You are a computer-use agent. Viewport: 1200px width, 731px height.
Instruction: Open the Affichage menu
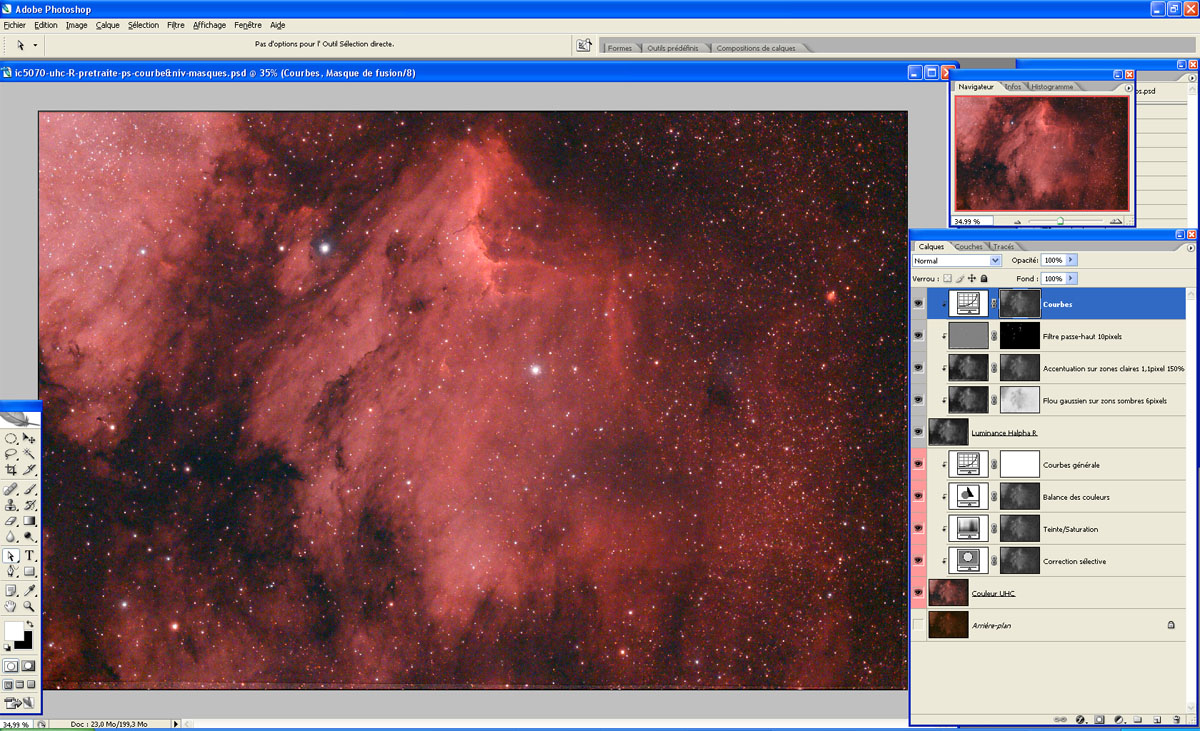pyautogui.click(x=209, y=25)
